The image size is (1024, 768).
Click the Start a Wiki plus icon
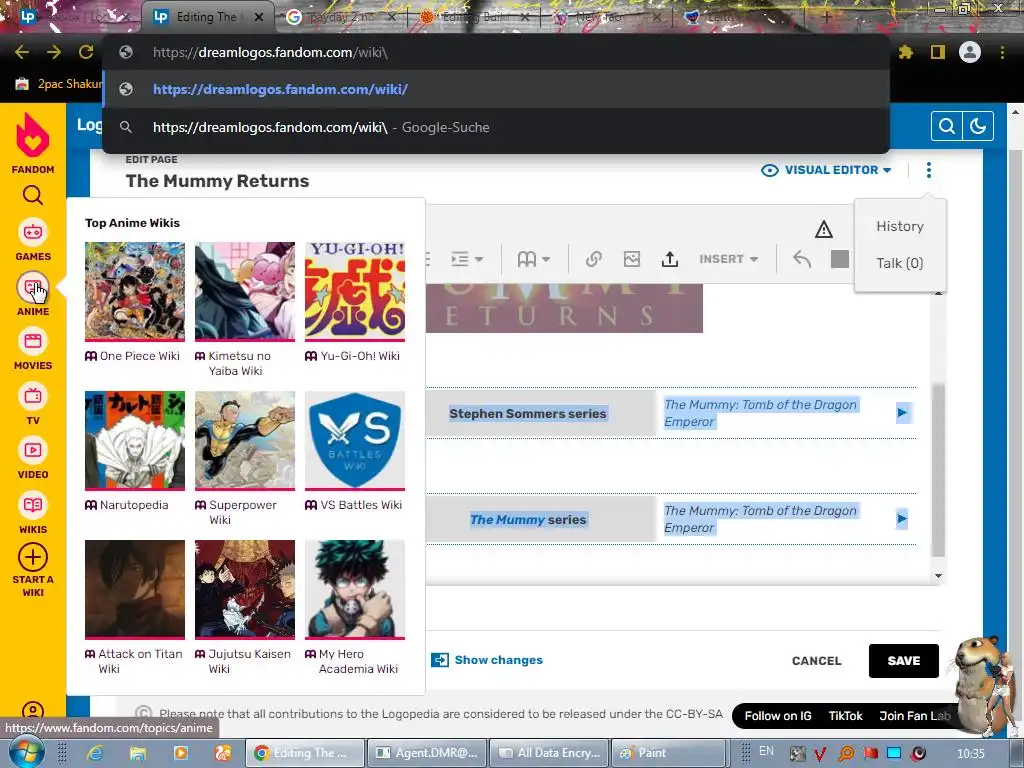tap(33, 558)
